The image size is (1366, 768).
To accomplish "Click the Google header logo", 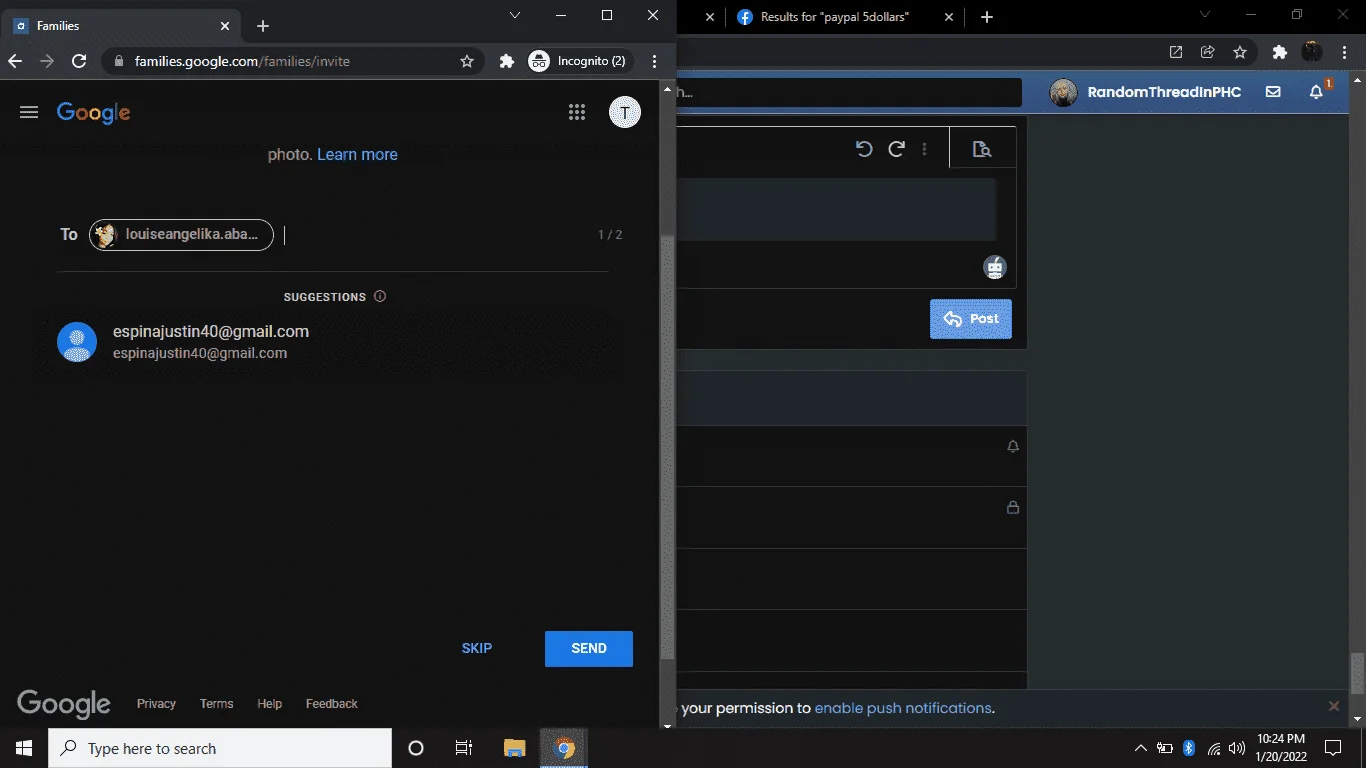I will [x=94, y=113].
